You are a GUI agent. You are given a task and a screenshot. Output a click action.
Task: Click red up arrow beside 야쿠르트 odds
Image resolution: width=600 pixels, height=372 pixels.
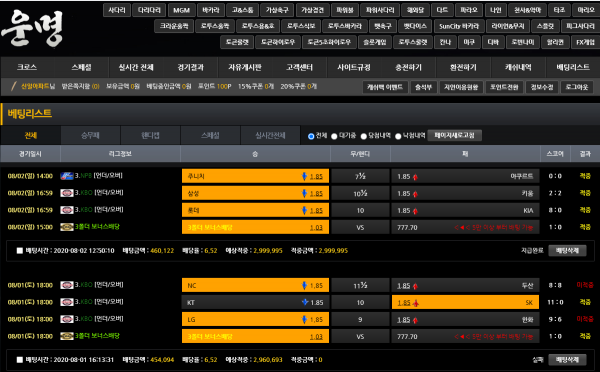(x=415, y=177)
